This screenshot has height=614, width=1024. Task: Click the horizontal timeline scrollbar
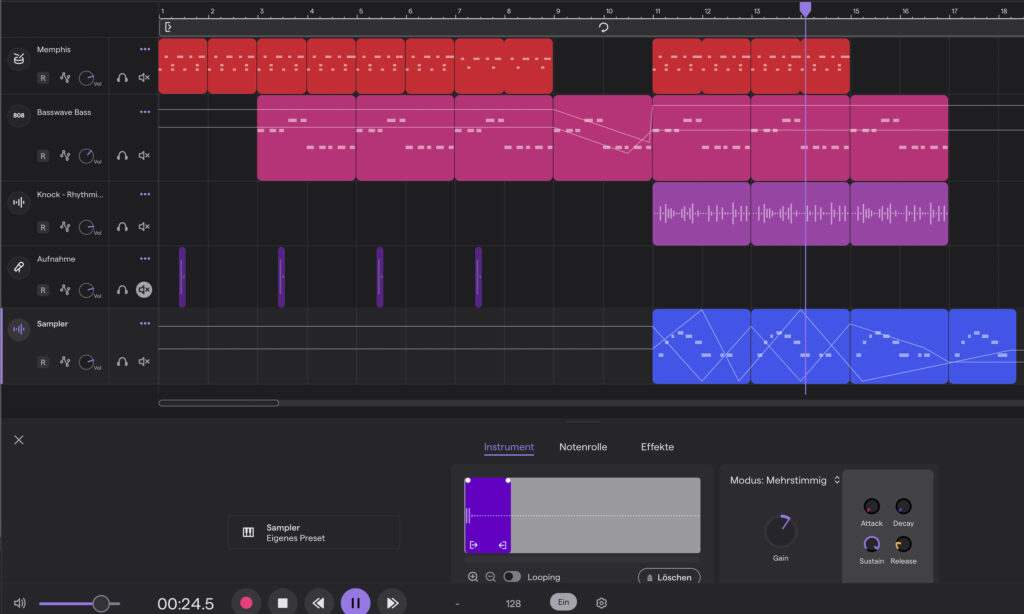(219, 403)
